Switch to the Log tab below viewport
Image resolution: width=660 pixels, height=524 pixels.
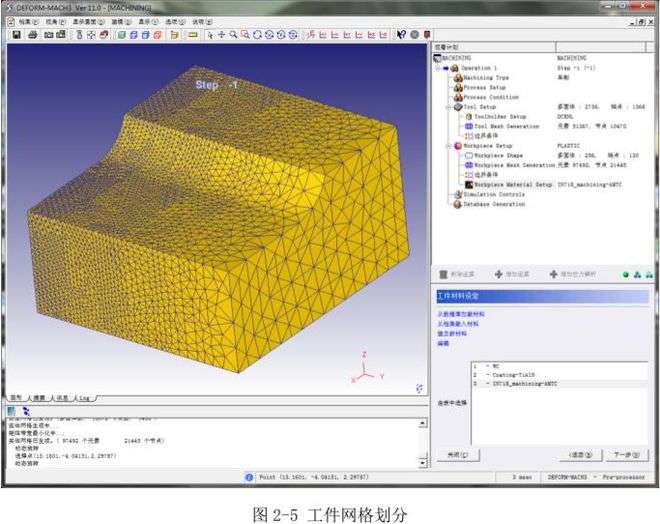pyautogui.click(x=85, y=397)
